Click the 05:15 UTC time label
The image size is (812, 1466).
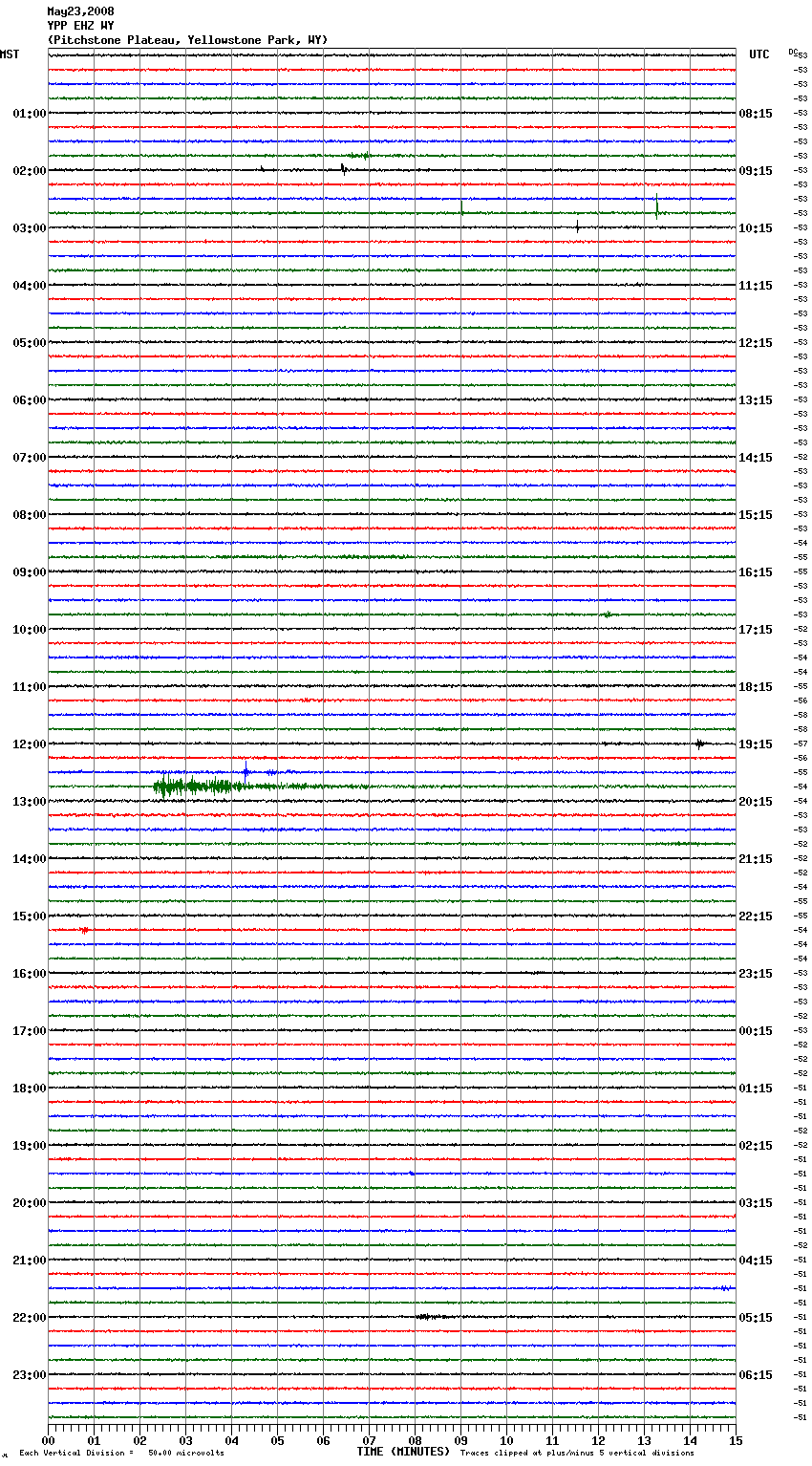756,1318
